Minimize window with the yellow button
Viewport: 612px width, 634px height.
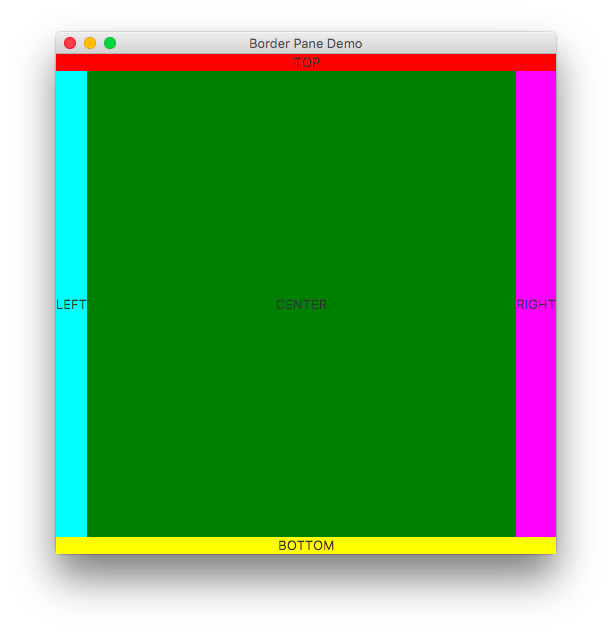(x=90, y=43)
